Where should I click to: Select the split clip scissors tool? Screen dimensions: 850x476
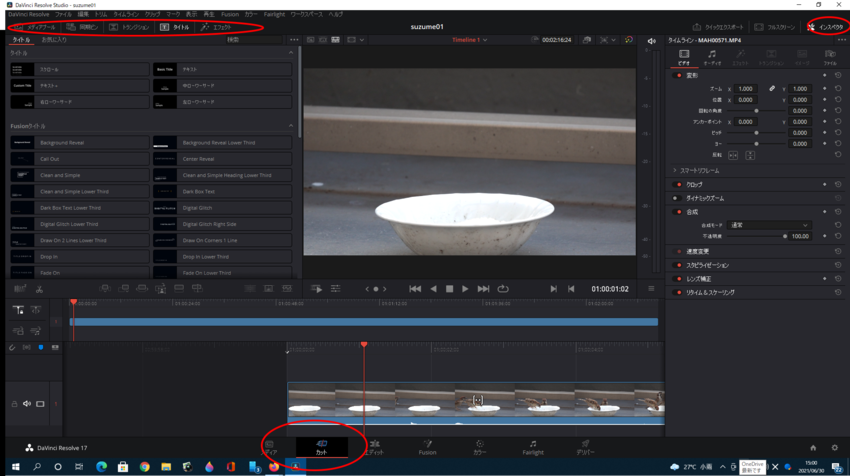[x=39, y=289]
